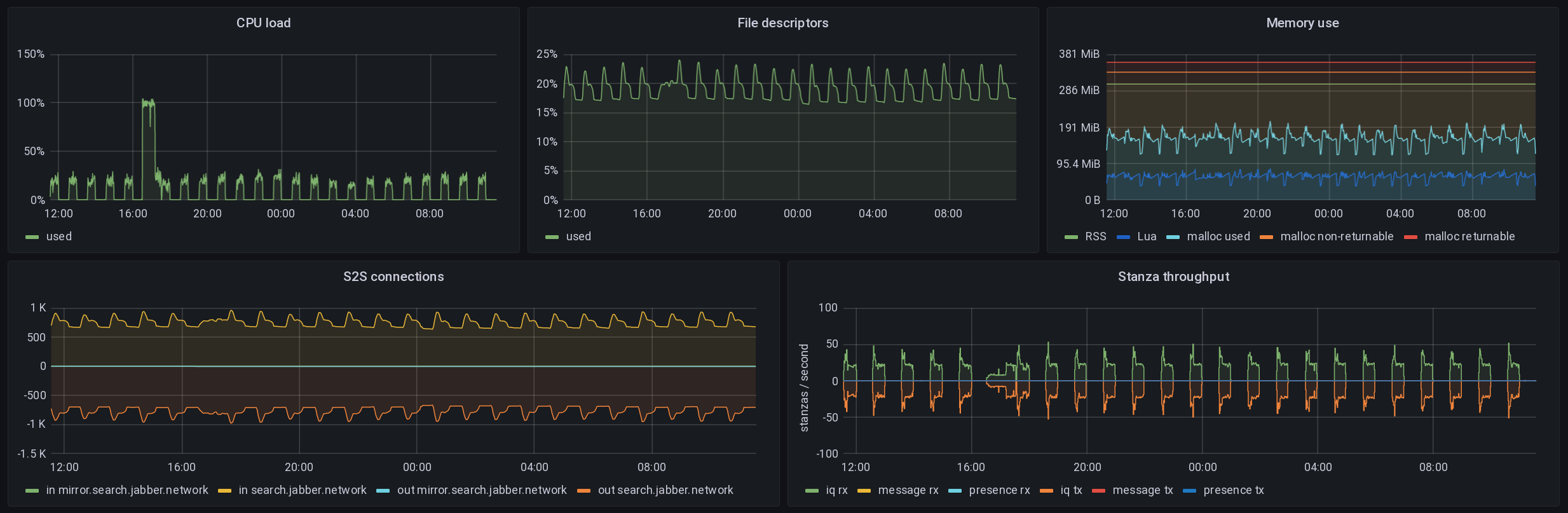This screenshot has width=1568, height=513.
Task: Toggle the 'iq tx' legend entry
Action: (1071, 490)
